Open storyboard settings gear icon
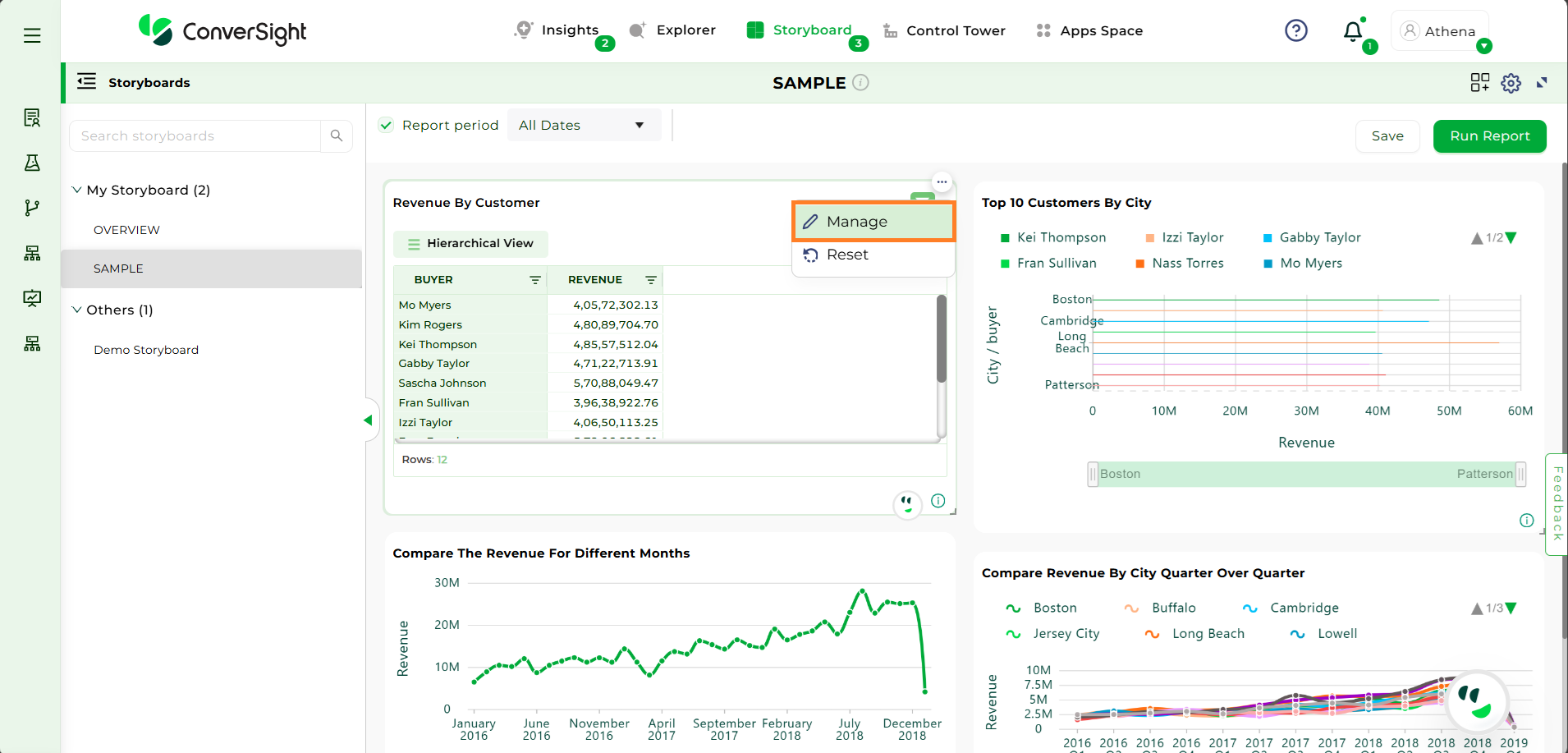 [x=1511, y=83]
